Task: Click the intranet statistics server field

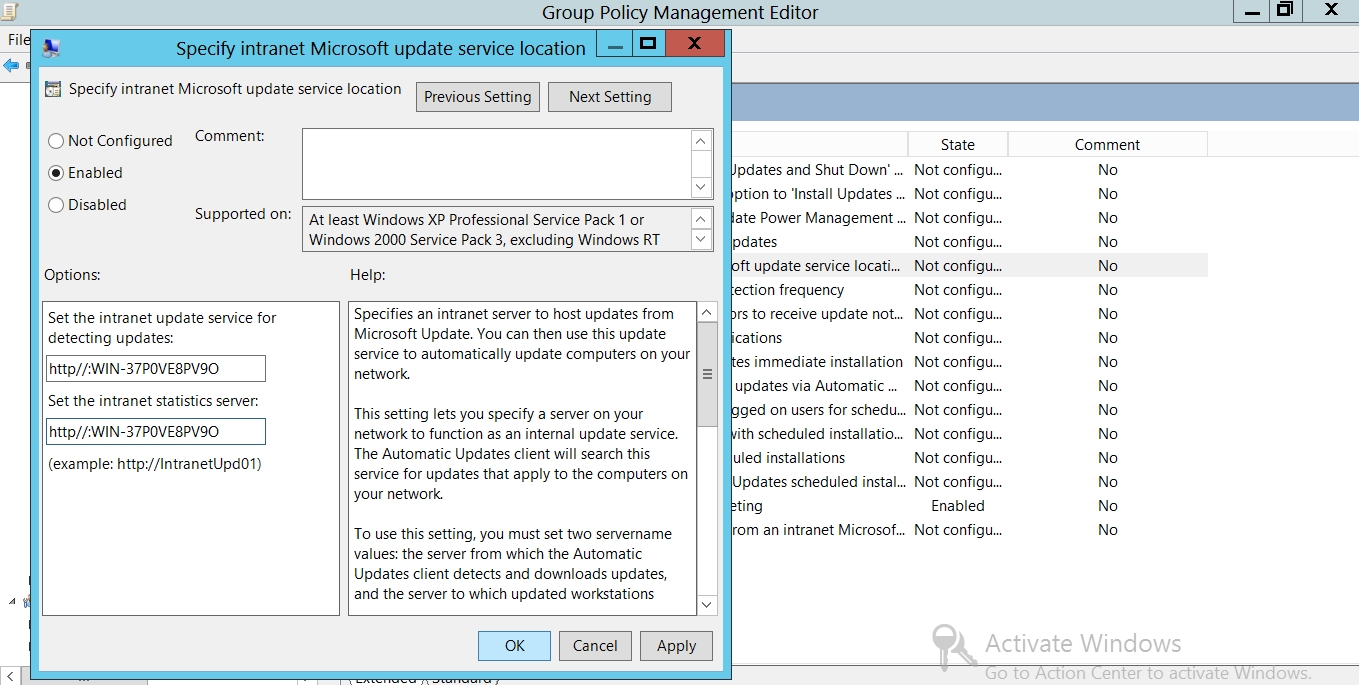Action: [156, 432]
